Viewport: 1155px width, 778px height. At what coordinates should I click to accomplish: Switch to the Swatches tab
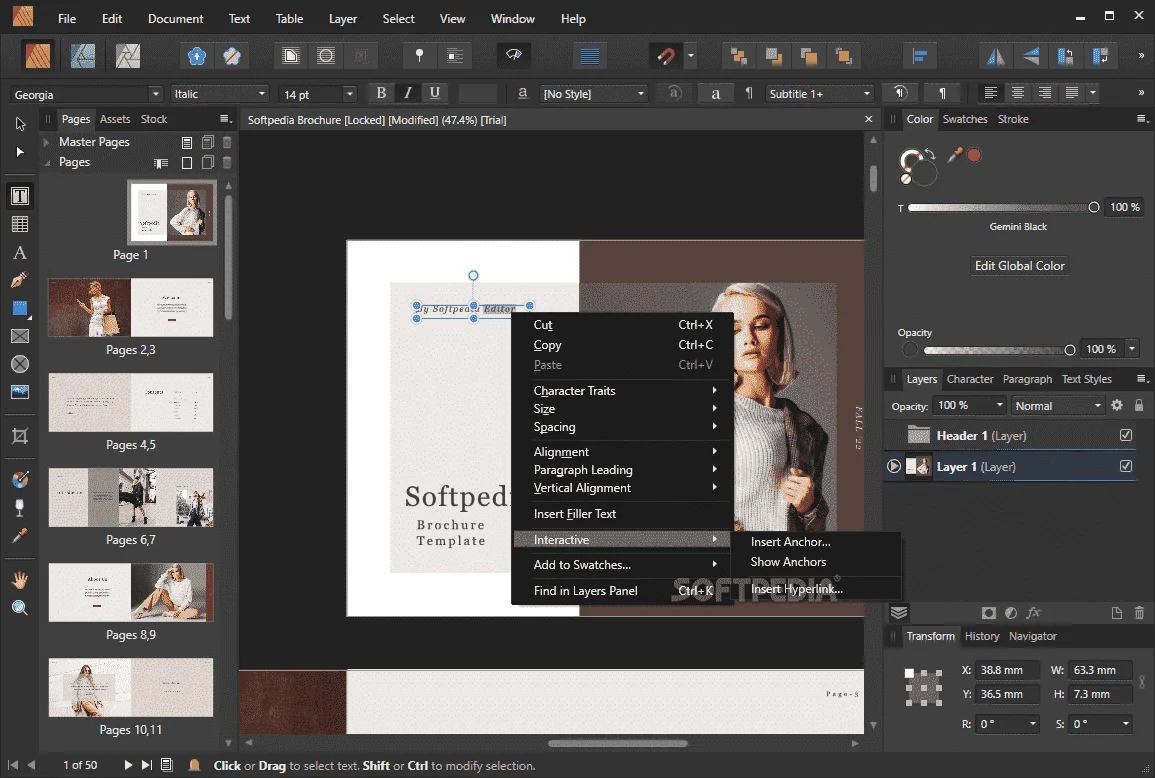(964, 119)
